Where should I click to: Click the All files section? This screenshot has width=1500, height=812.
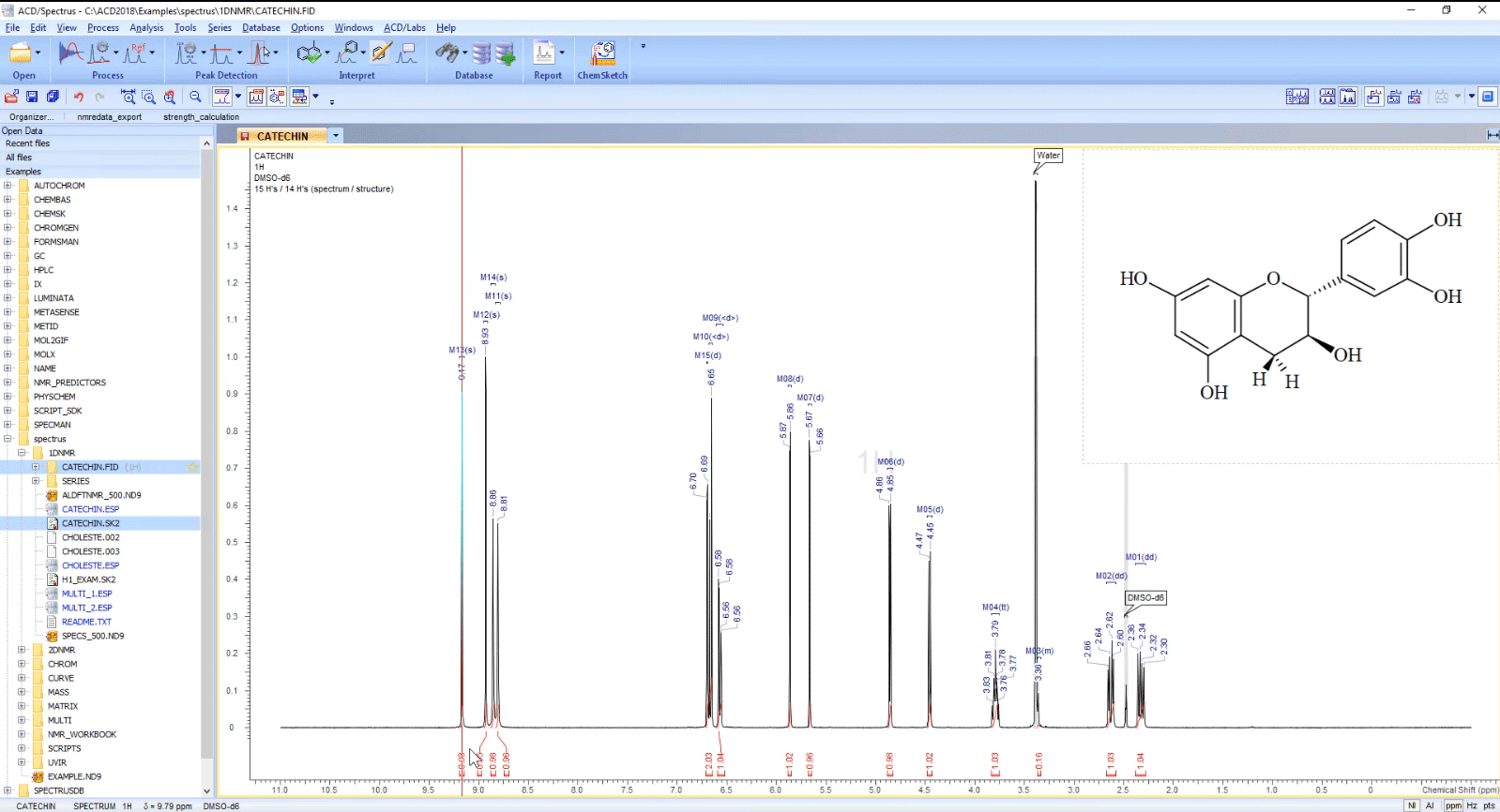pos(99,158)
